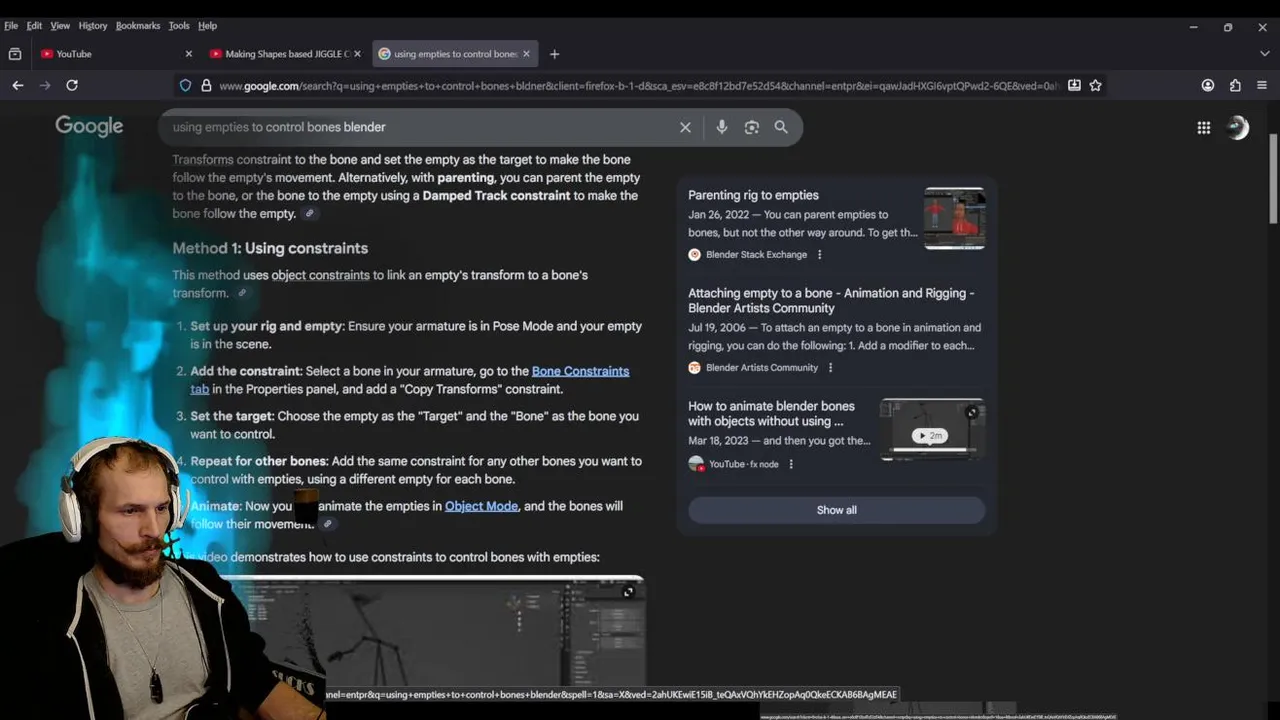Open the Bone Constraints tab link
This screenshot has height=720, width=1280.
[580, 371]
